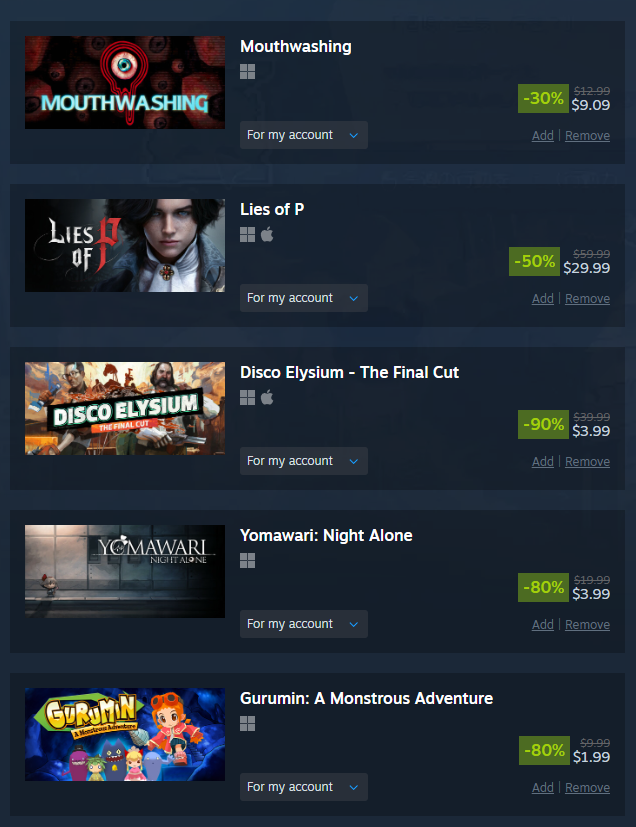Click the Apple icon under Lies of P
The width and height of the screenshot is (636, 827).
(x=267, y=234)
